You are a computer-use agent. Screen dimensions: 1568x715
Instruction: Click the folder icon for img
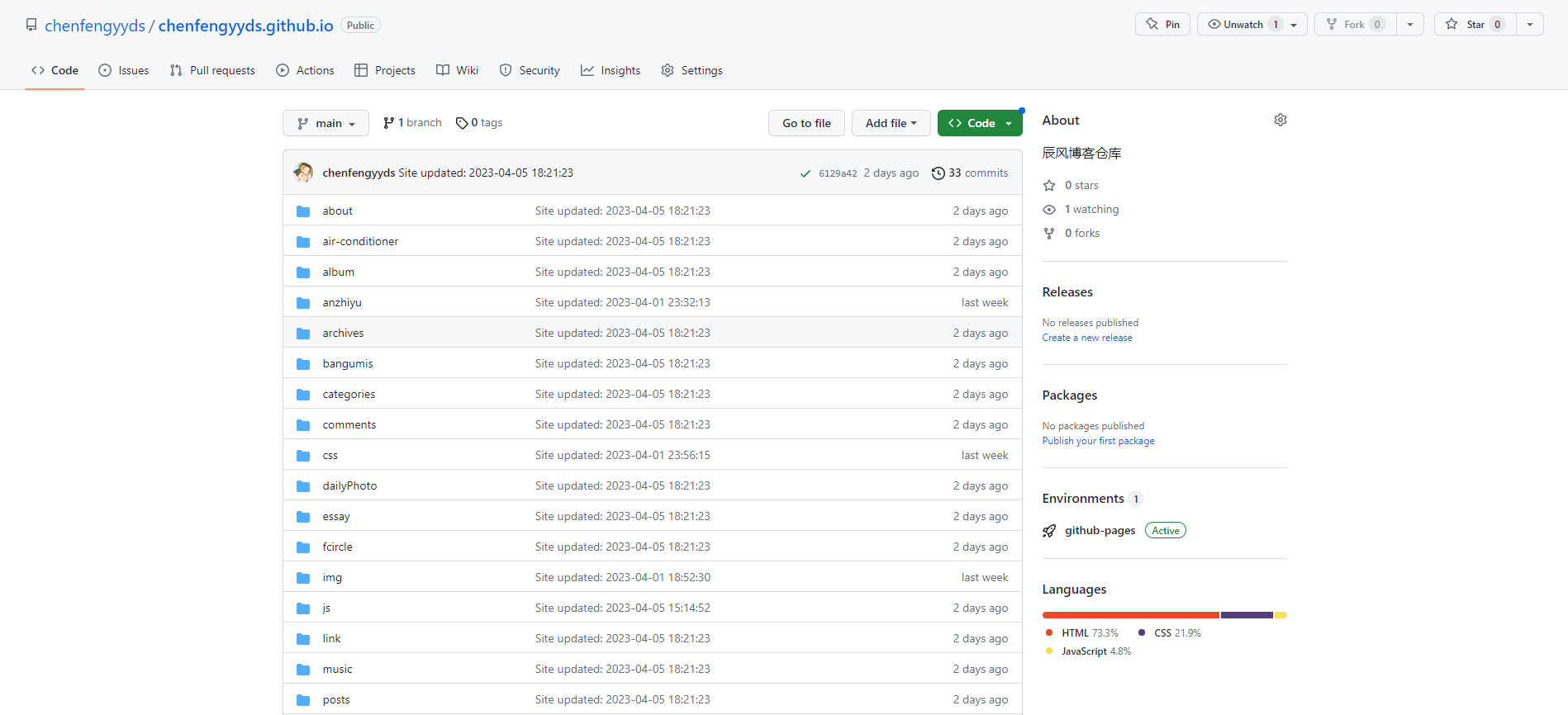pyautogui.click(x=303, y=578)
